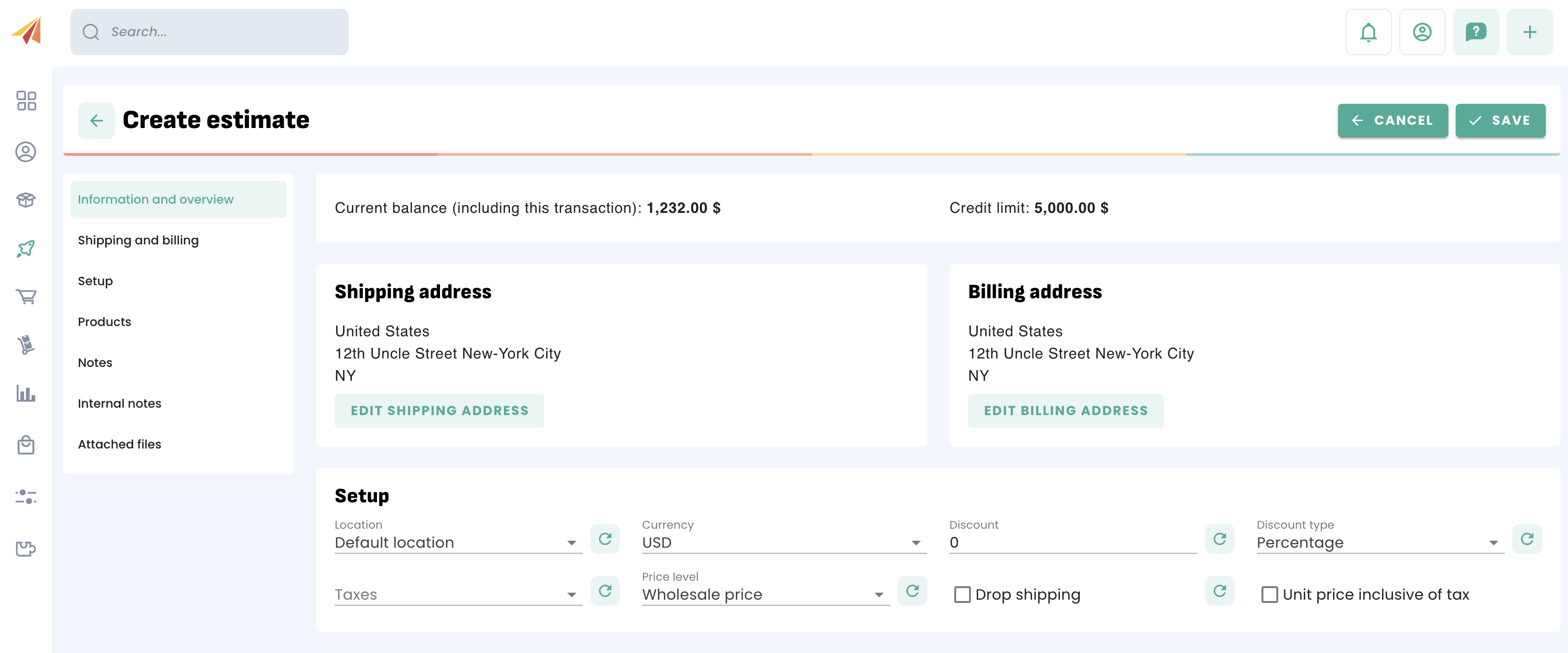
Task: Open the Currency USD dropdown
Action: point(784,542)
